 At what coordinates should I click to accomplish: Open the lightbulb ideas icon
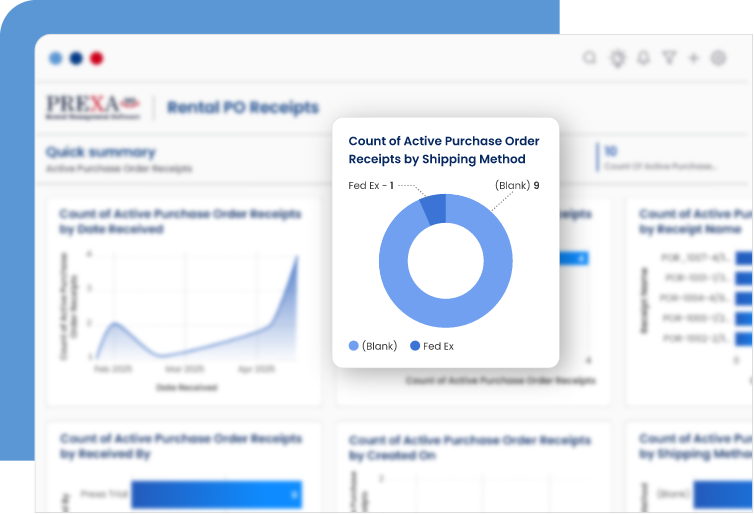point(617,59)
